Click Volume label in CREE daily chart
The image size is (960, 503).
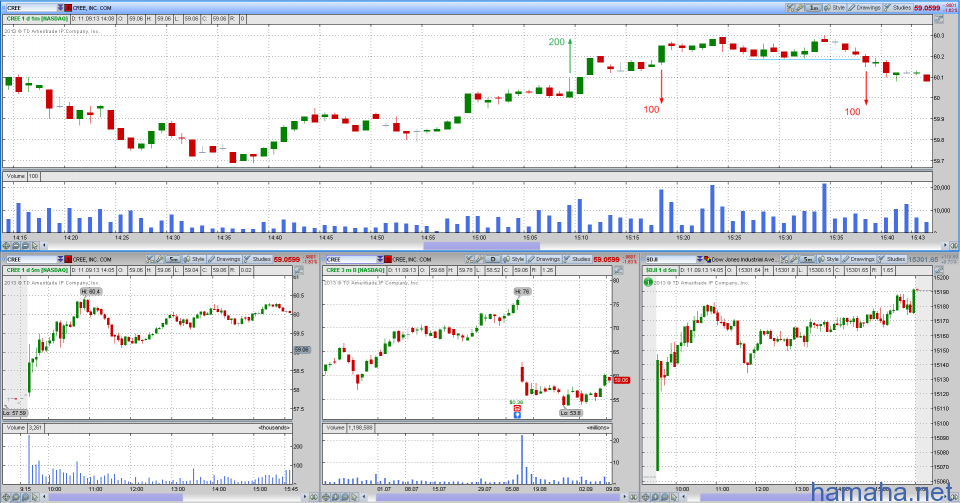click(335, 428)
